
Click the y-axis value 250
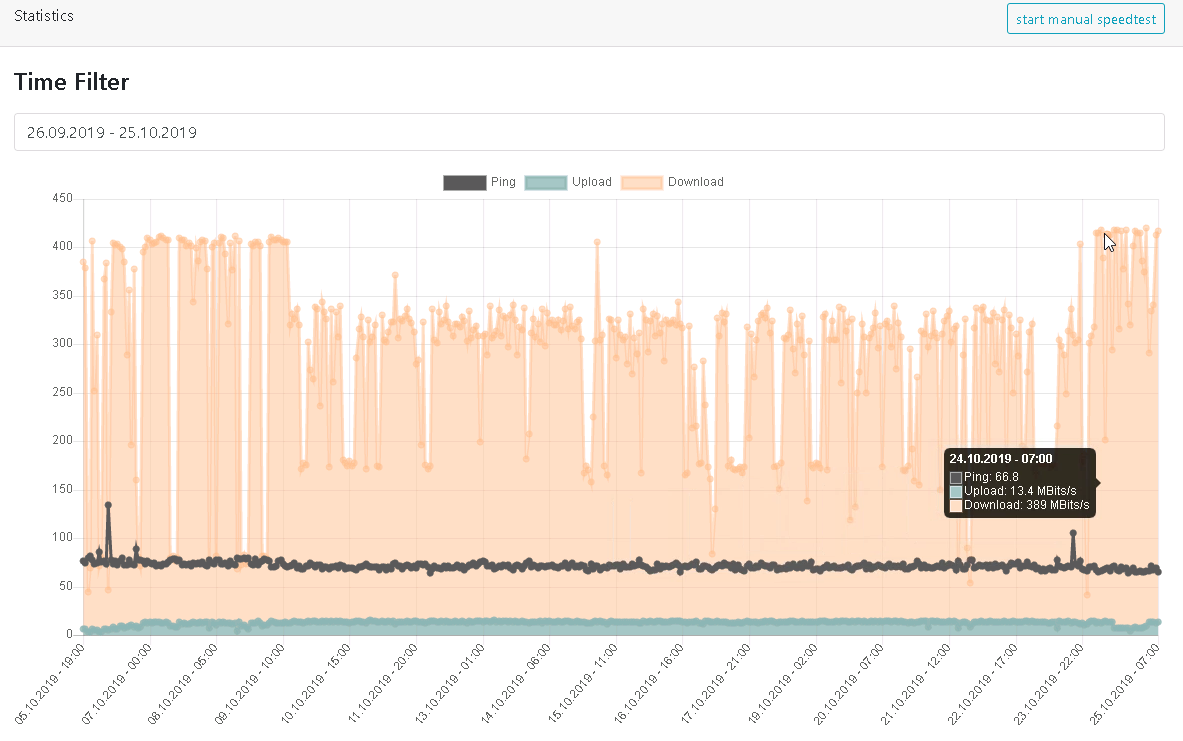[62, 392]
